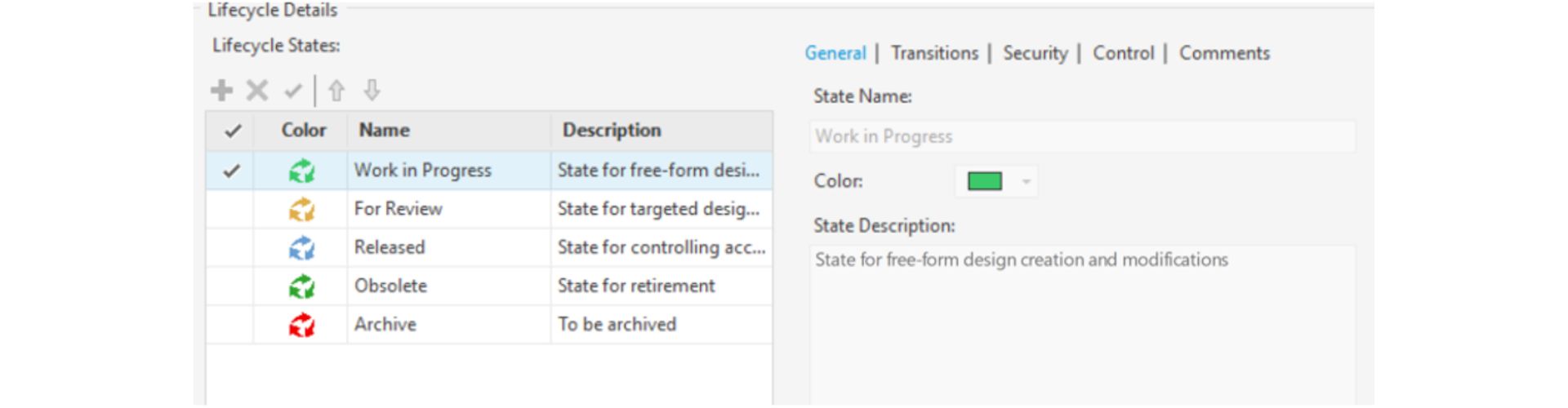Click the checkmark column header
The height and width of the screenshot is (408, 1568).
click(x=232, y=131)
